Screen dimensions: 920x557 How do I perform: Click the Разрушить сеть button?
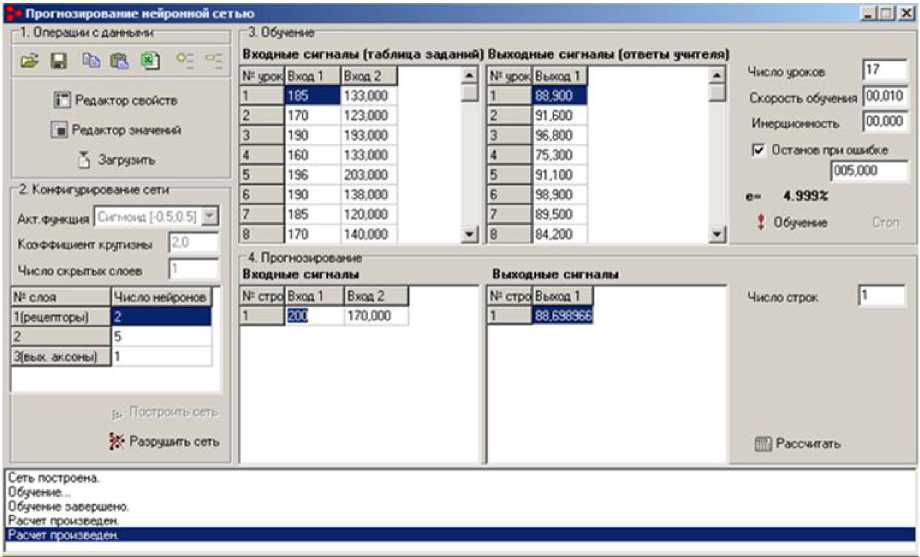165,441
